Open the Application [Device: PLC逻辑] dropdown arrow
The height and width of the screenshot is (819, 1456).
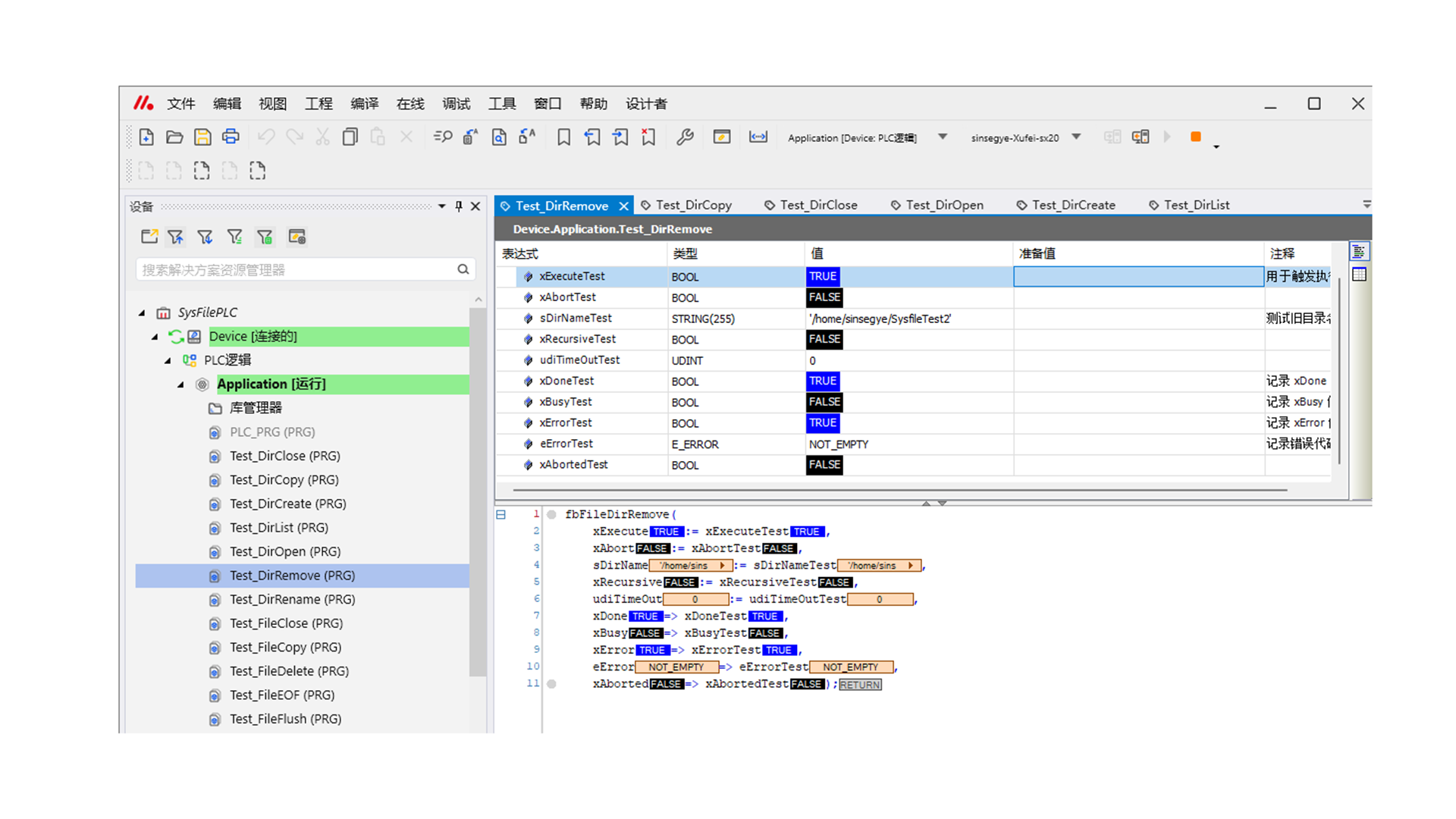point(943,137)
